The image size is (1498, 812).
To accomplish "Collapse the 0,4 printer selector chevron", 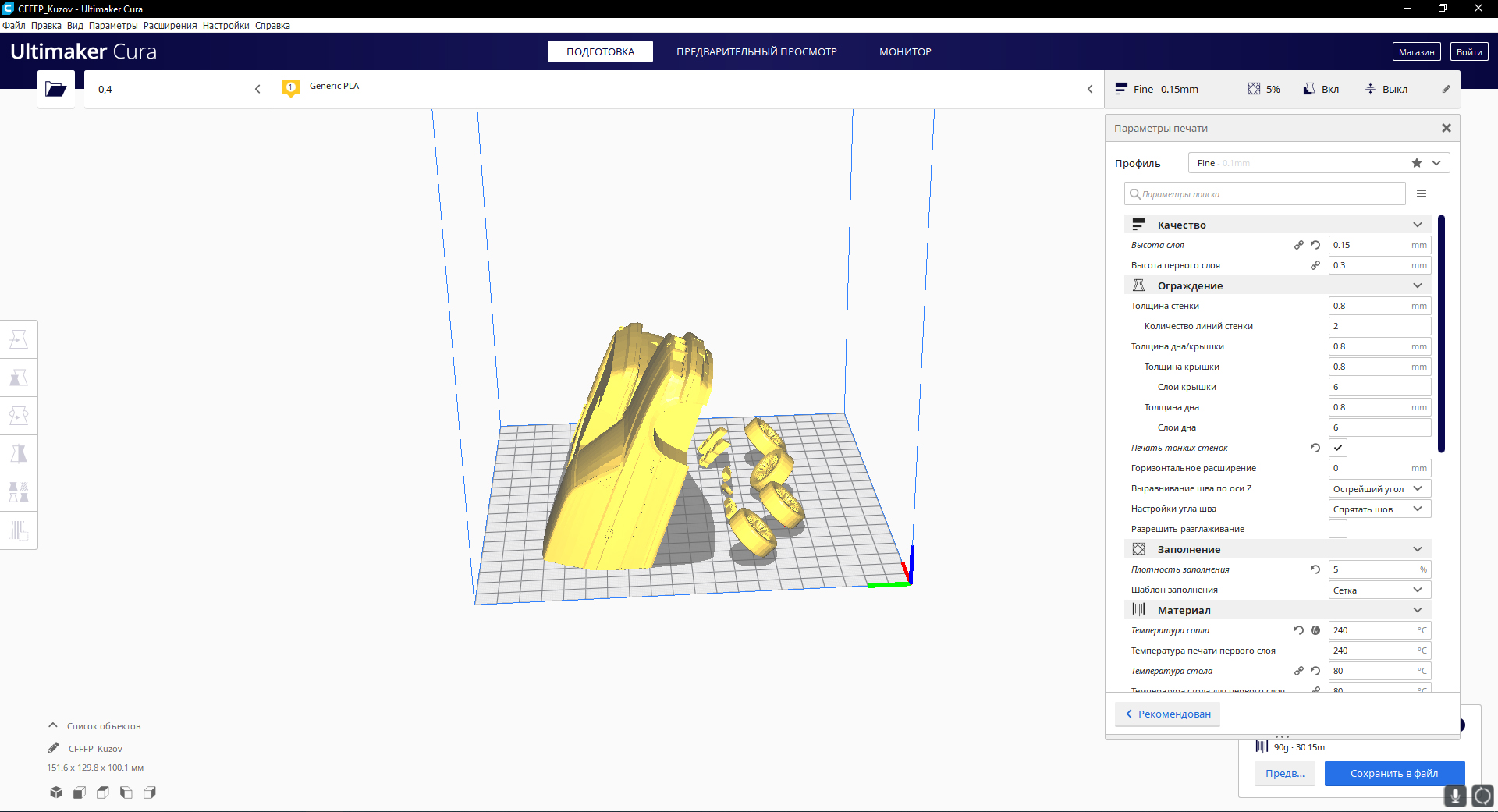I will 257,89.
